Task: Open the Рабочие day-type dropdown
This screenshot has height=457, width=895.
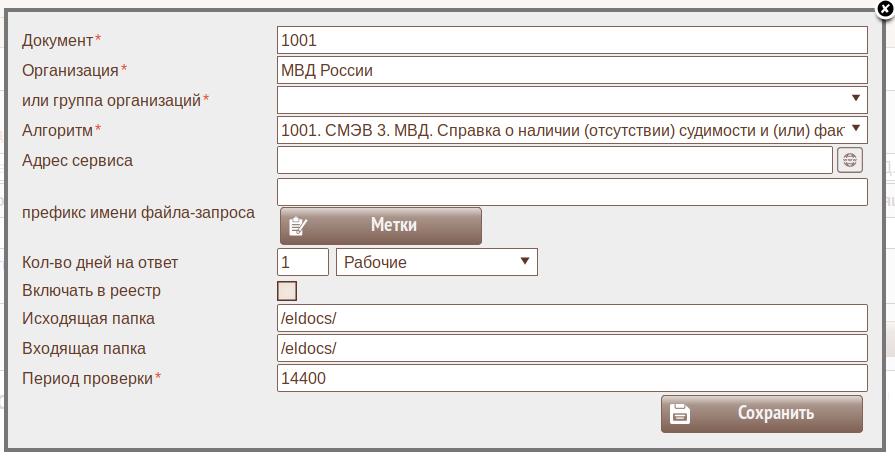Action: coord(438,262)
